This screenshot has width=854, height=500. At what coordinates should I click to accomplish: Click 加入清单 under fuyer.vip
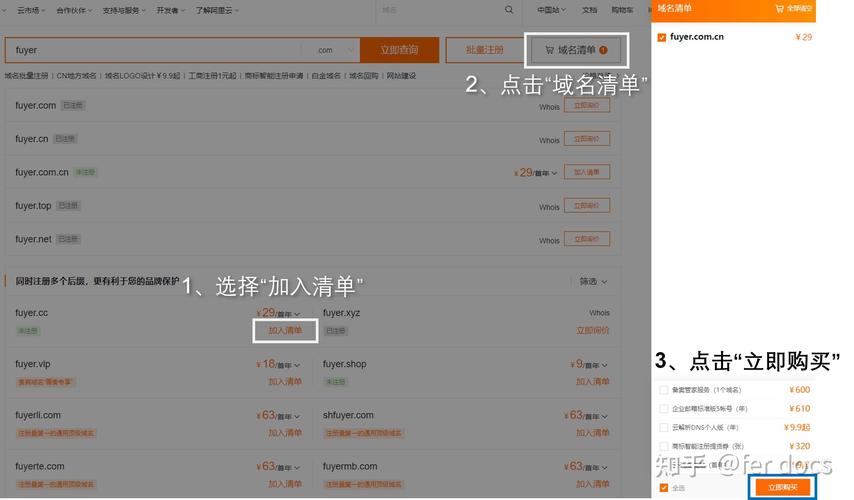[285, 381]
